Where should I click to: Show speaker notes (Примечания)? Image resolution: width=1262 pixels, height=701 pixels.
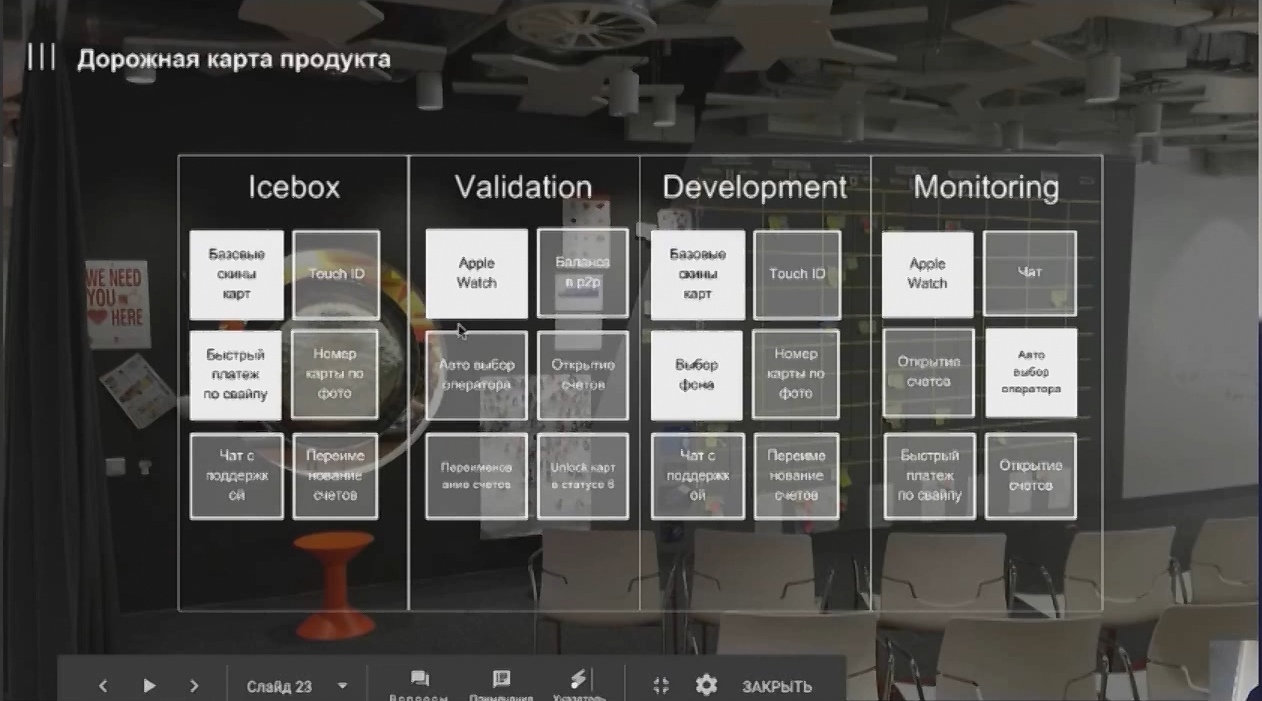(501, 685)
